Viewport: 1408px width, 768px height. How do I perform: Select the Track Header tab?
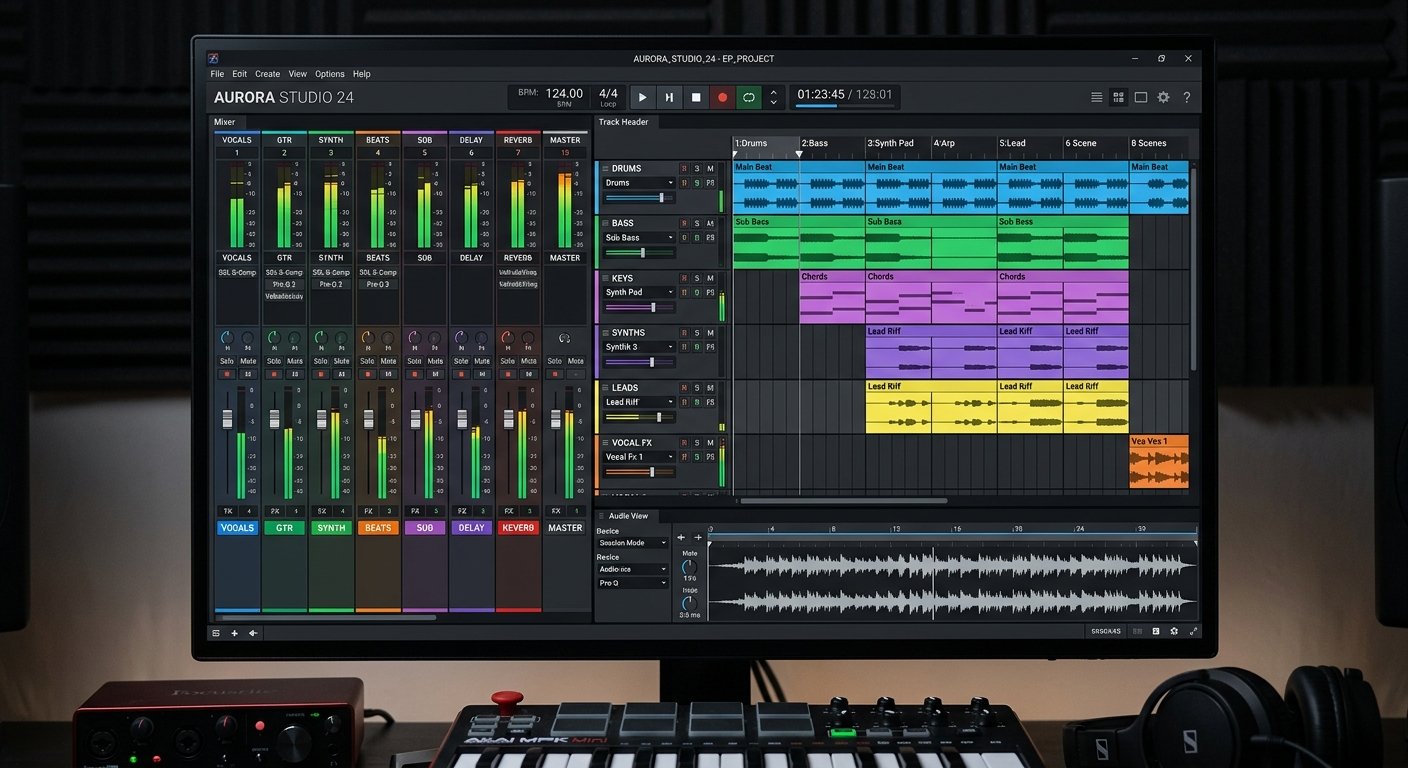(x=623, y=122)
